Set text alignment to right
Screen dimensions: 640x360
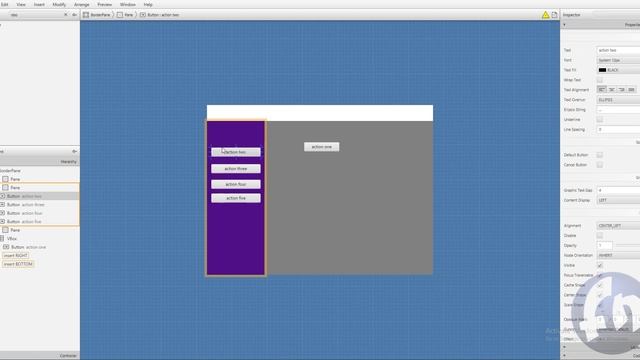[x=621, y=90]
